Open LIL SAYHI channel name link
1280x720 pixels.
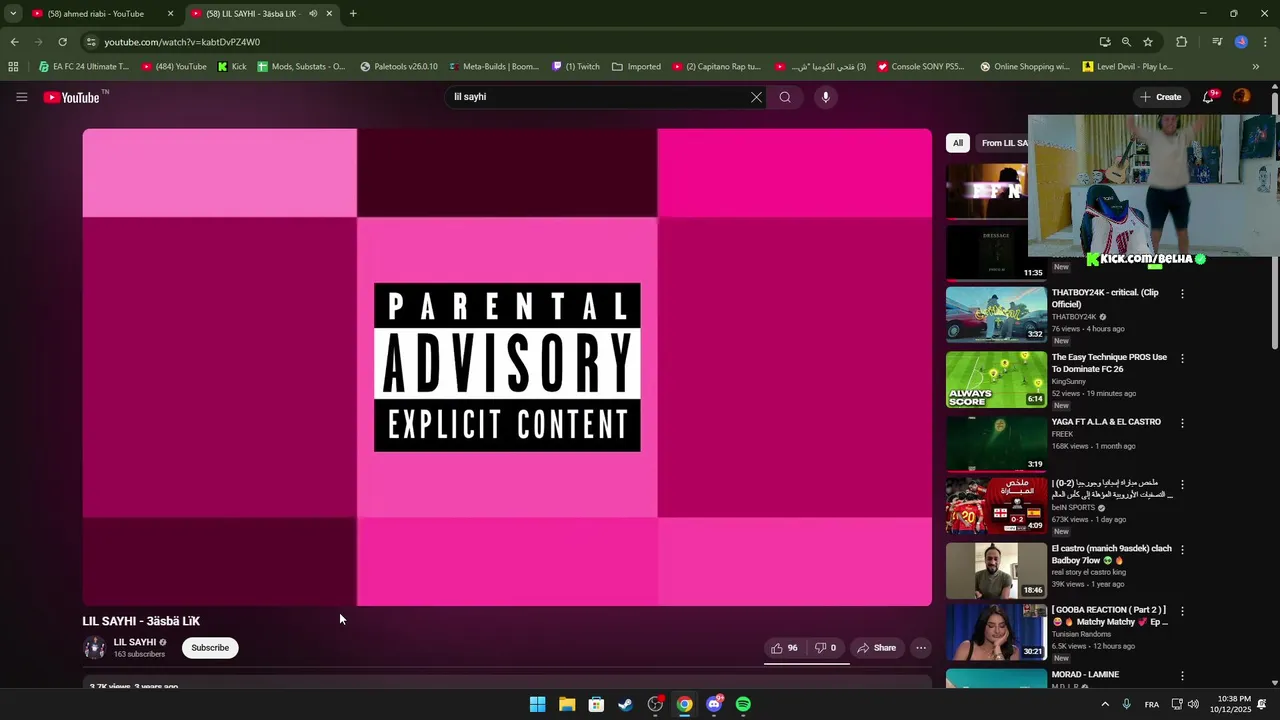pyautogui.click(x=135, y=643)
